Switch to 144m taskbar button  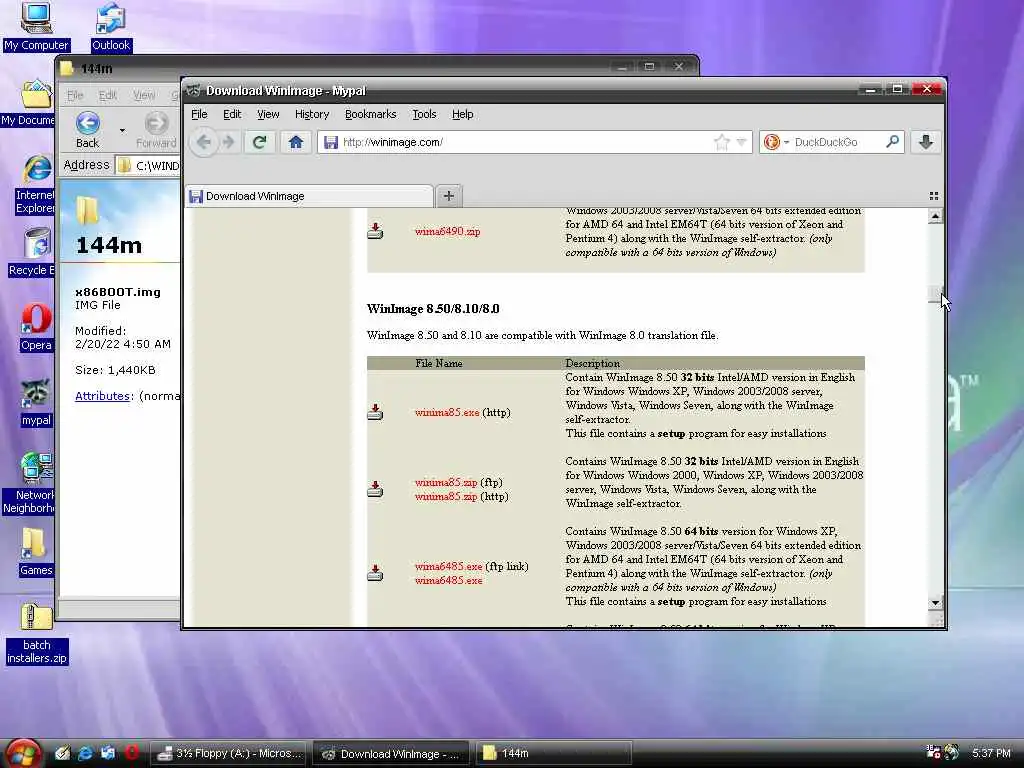553,753
